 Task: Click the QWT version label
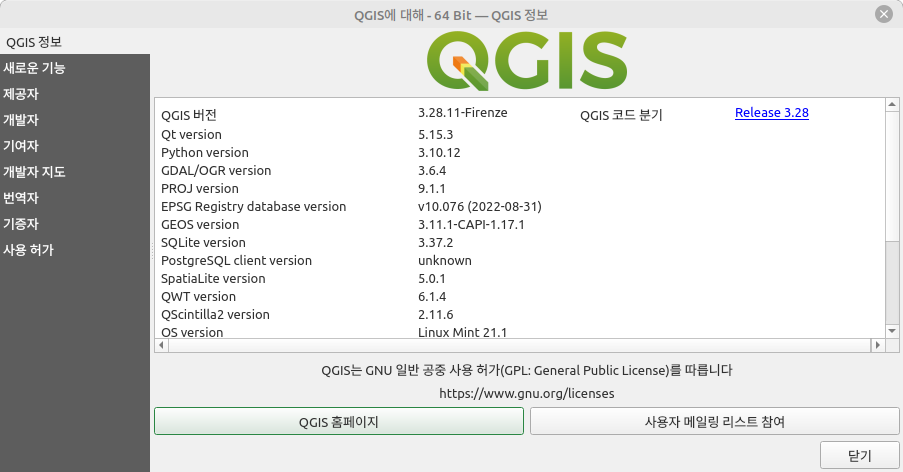(x=199, y=296)
